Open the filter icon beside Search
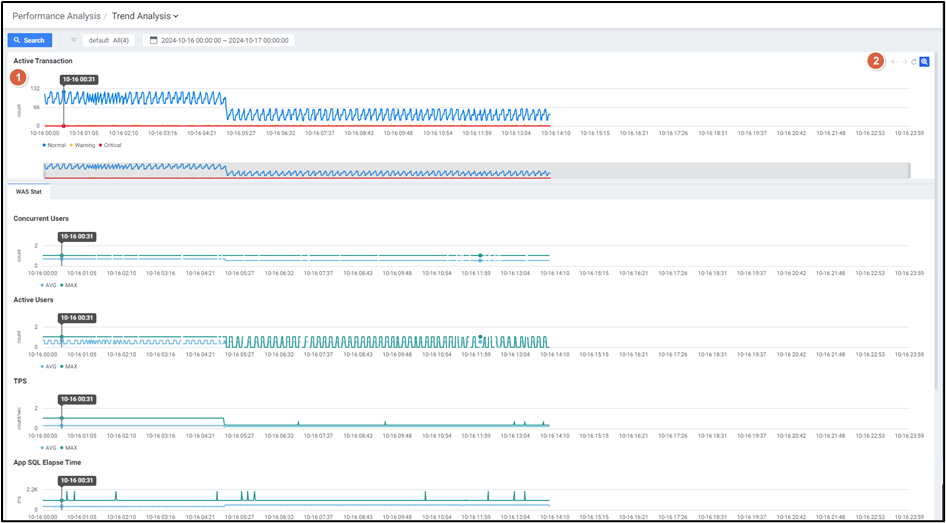Image resolution: width=946 pixels, height=523 pixels. coord(73,40)
